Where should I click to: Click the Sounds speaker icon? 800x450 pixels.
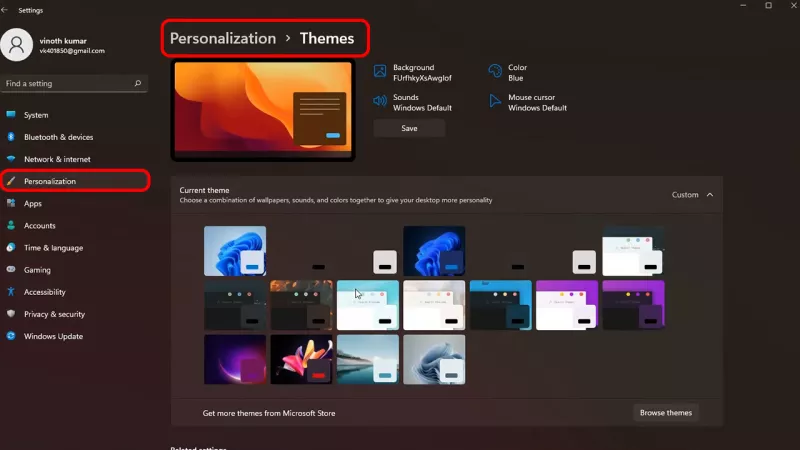380,101
